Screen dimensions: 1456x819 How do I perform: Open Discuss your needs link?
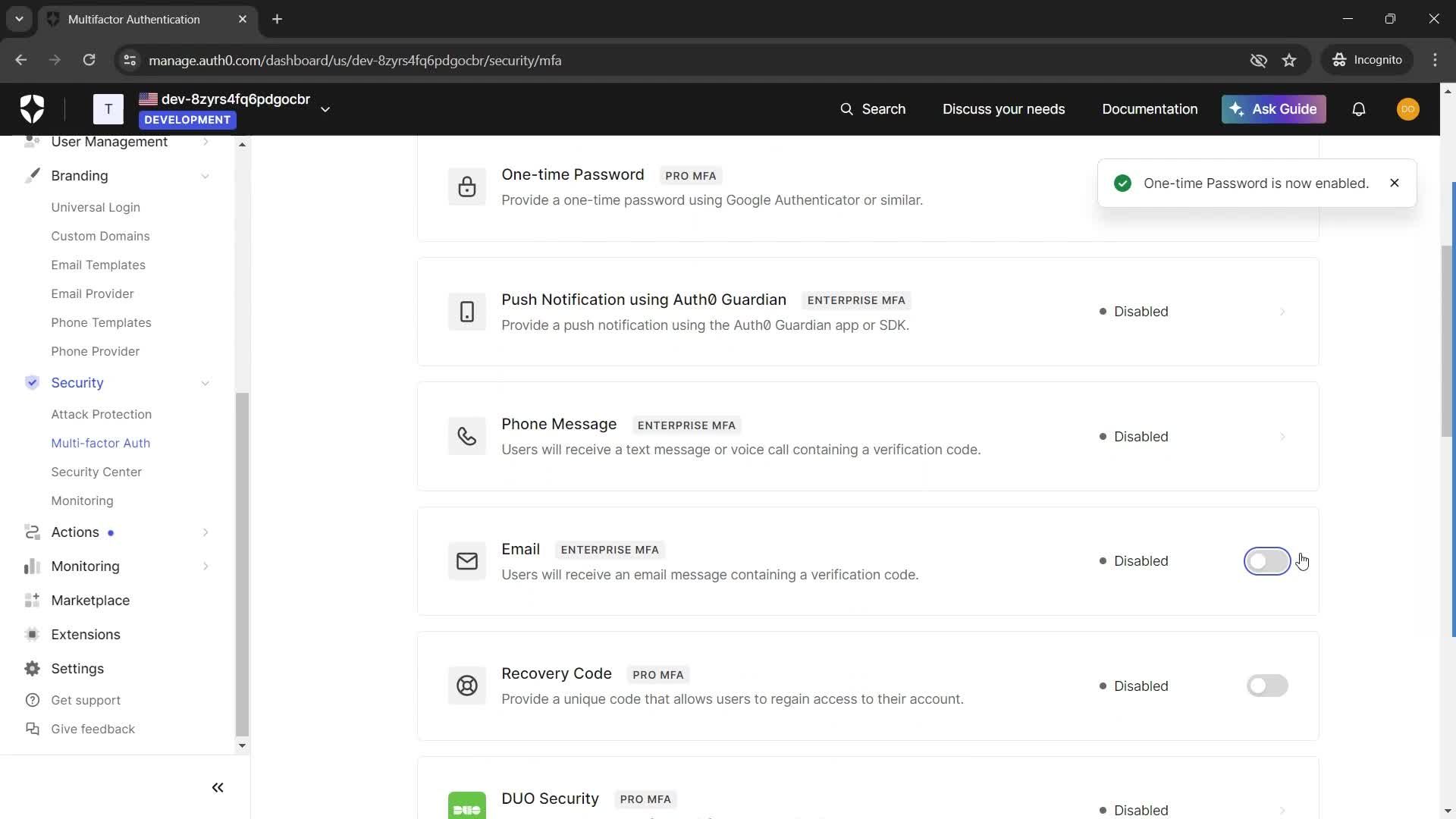[x=1003, y=109]
